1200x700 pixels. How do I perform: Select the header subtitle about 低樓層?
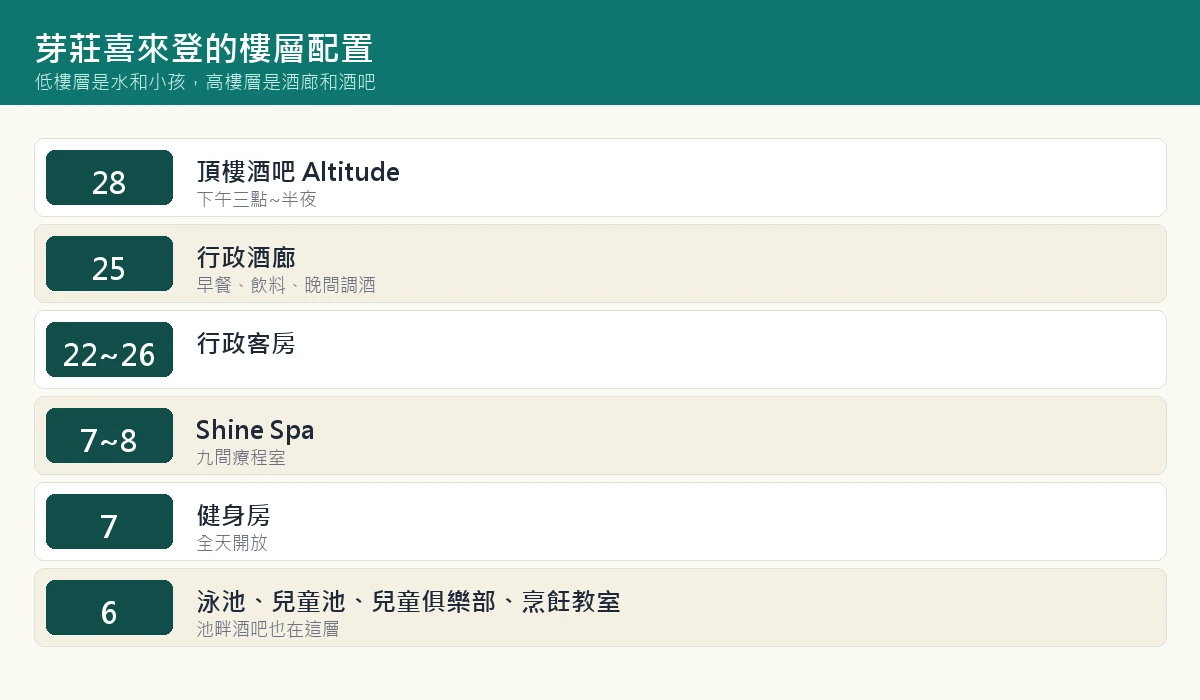pyautogui.click(x=205, y=82)
